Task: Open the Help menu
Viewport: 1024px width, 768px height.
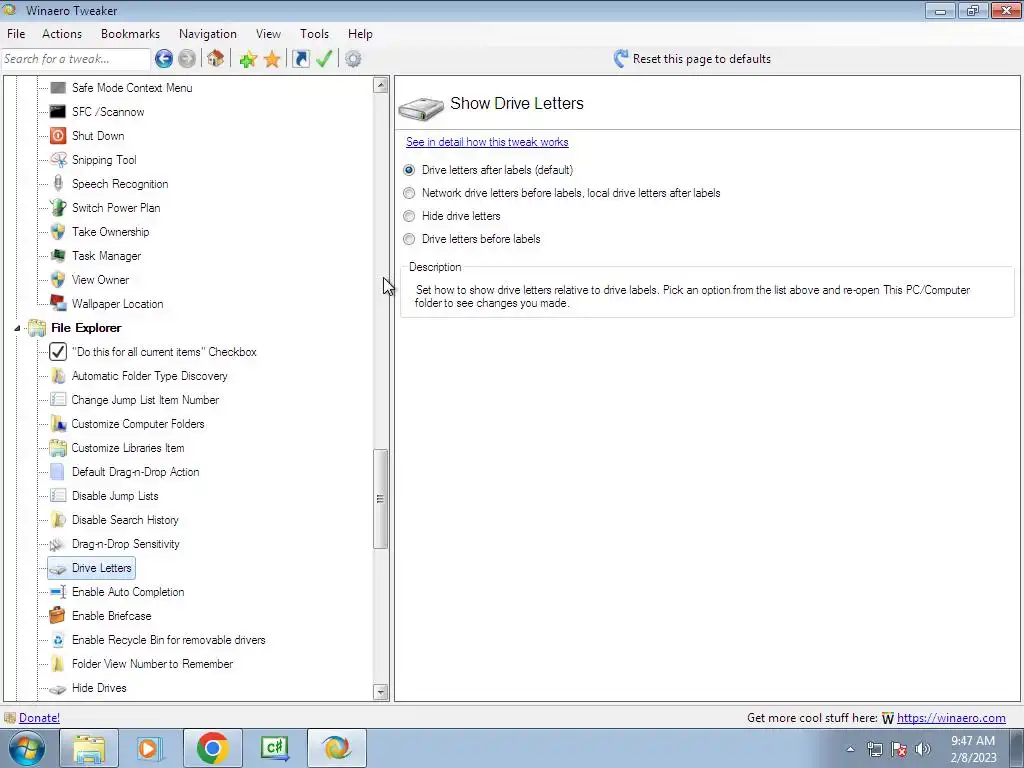Action: [x=360, y=34]
